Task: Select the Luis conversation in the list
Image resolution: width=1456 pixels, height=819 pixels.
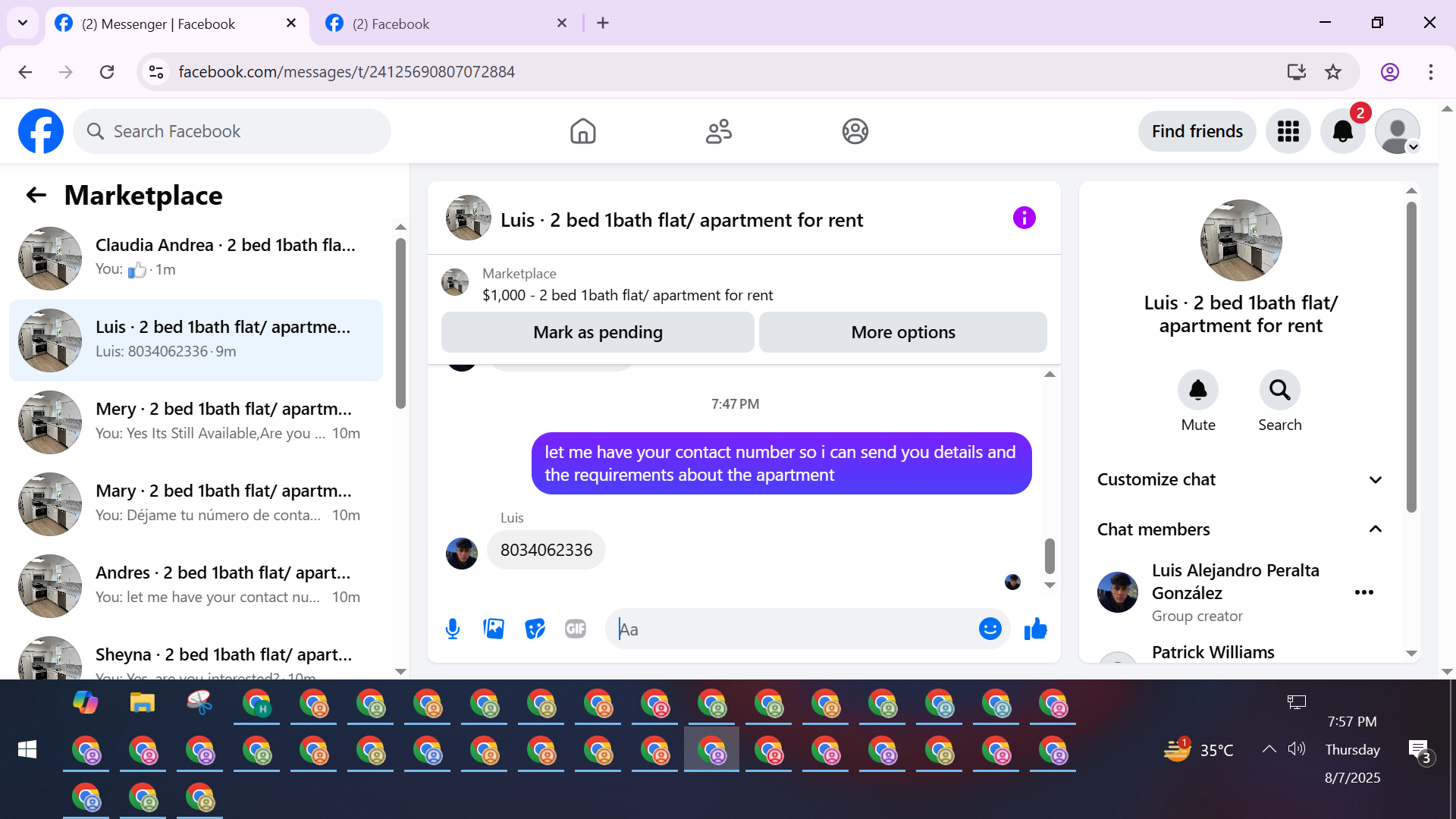Action: (197, 340)
